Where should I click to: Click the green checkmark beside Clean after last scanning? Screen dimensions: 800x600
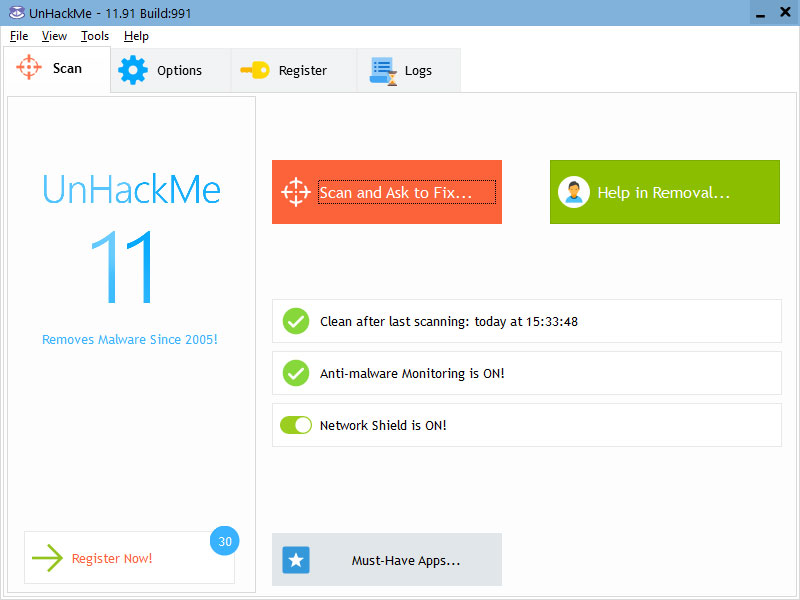(x=296, y=321)
